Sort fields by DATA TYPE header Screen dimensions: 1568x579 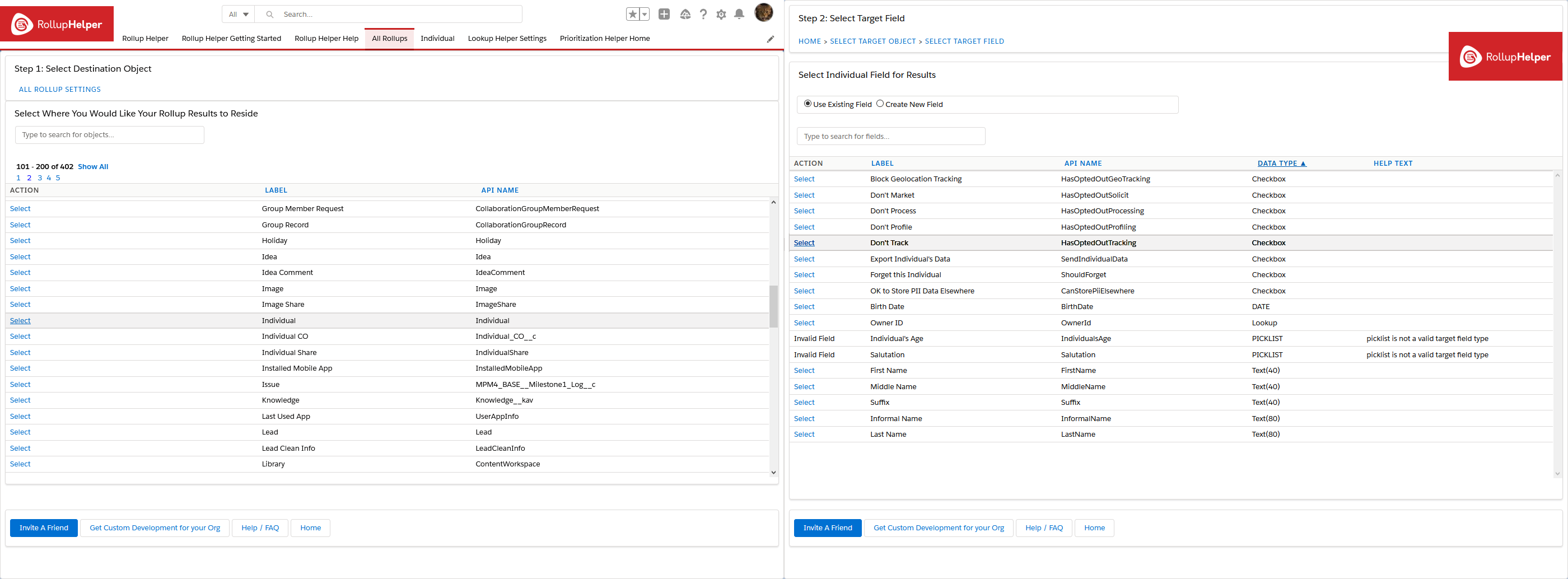(1281, 164)
